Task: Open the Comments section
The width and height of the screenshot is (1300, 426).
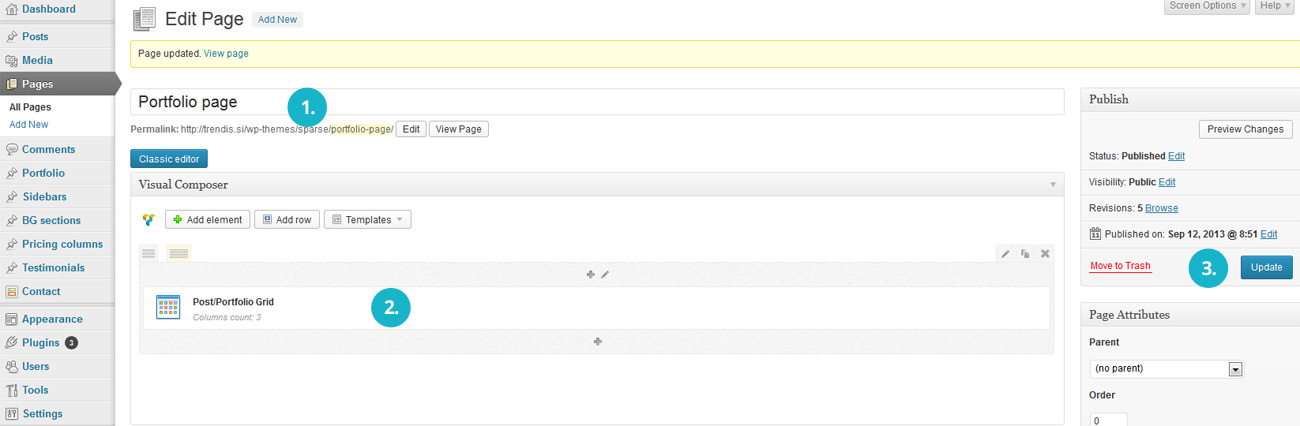Action: pyautogui.click(x=48, y=149)
